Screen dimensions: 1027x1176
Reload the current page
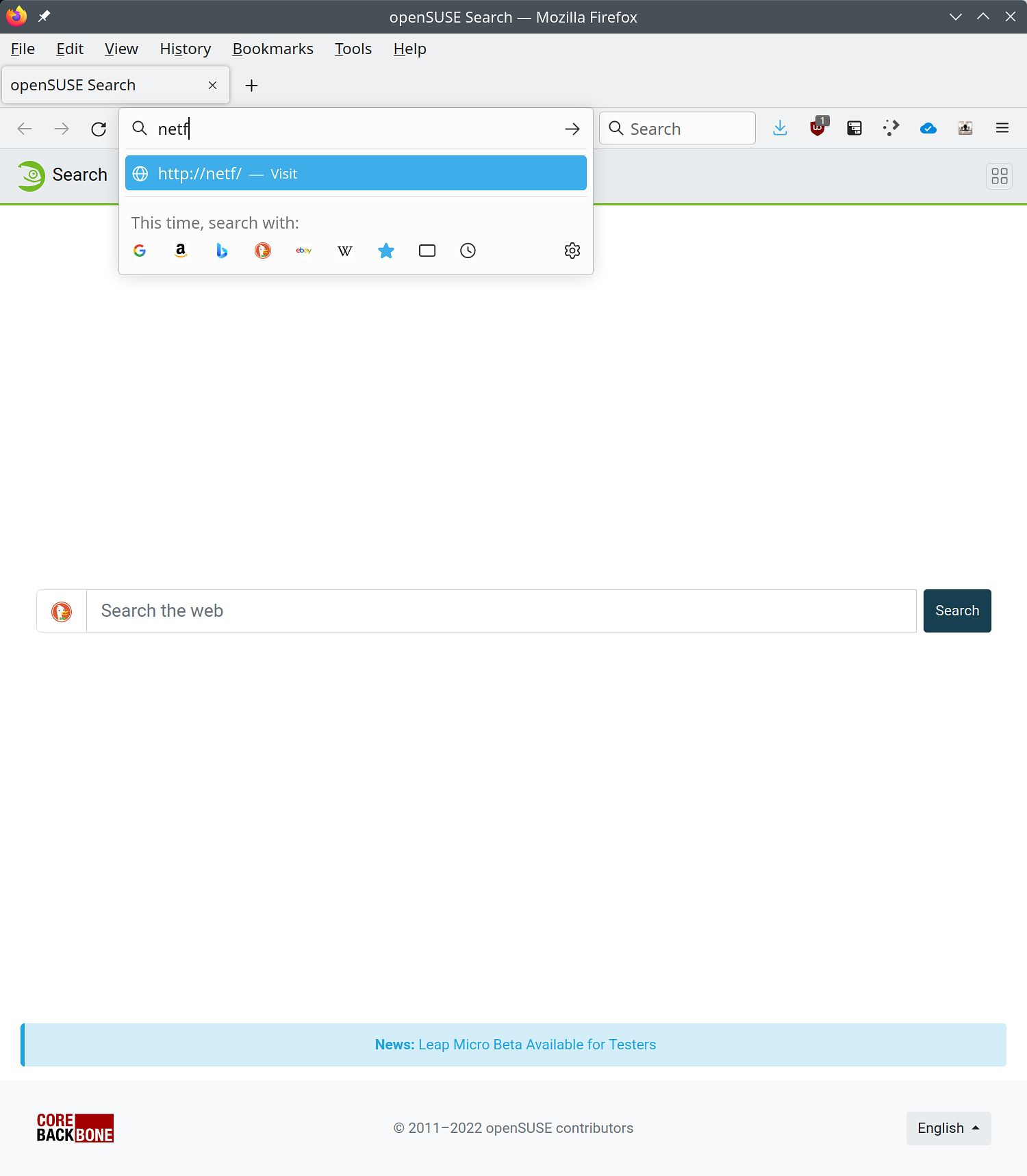click(99, 129)
